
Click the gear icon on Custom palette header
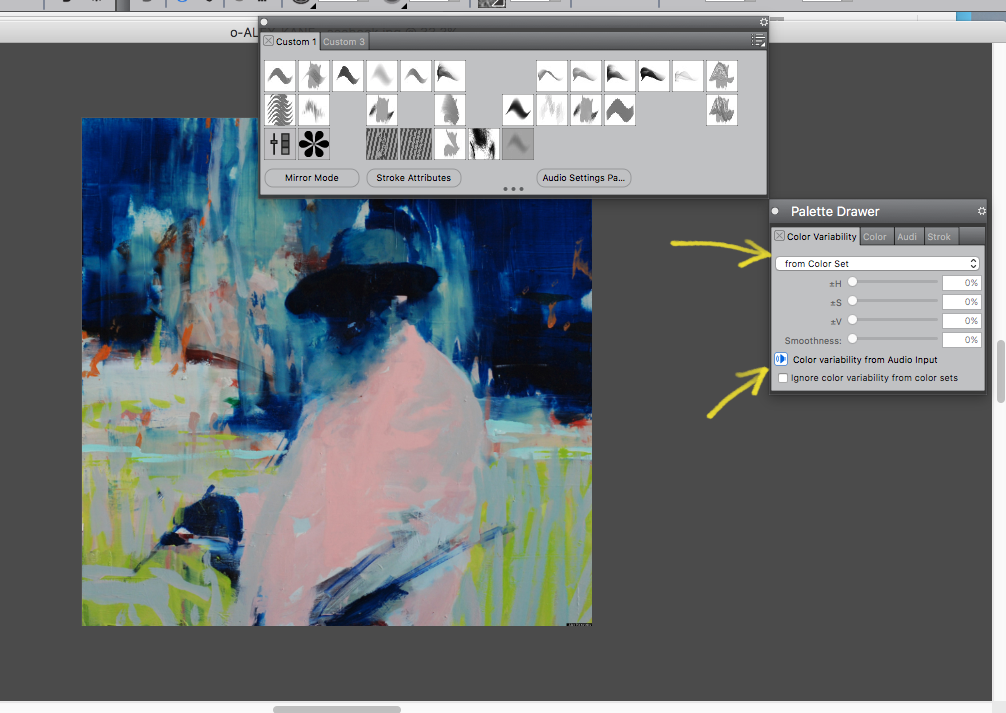click(x=763, y=22)
